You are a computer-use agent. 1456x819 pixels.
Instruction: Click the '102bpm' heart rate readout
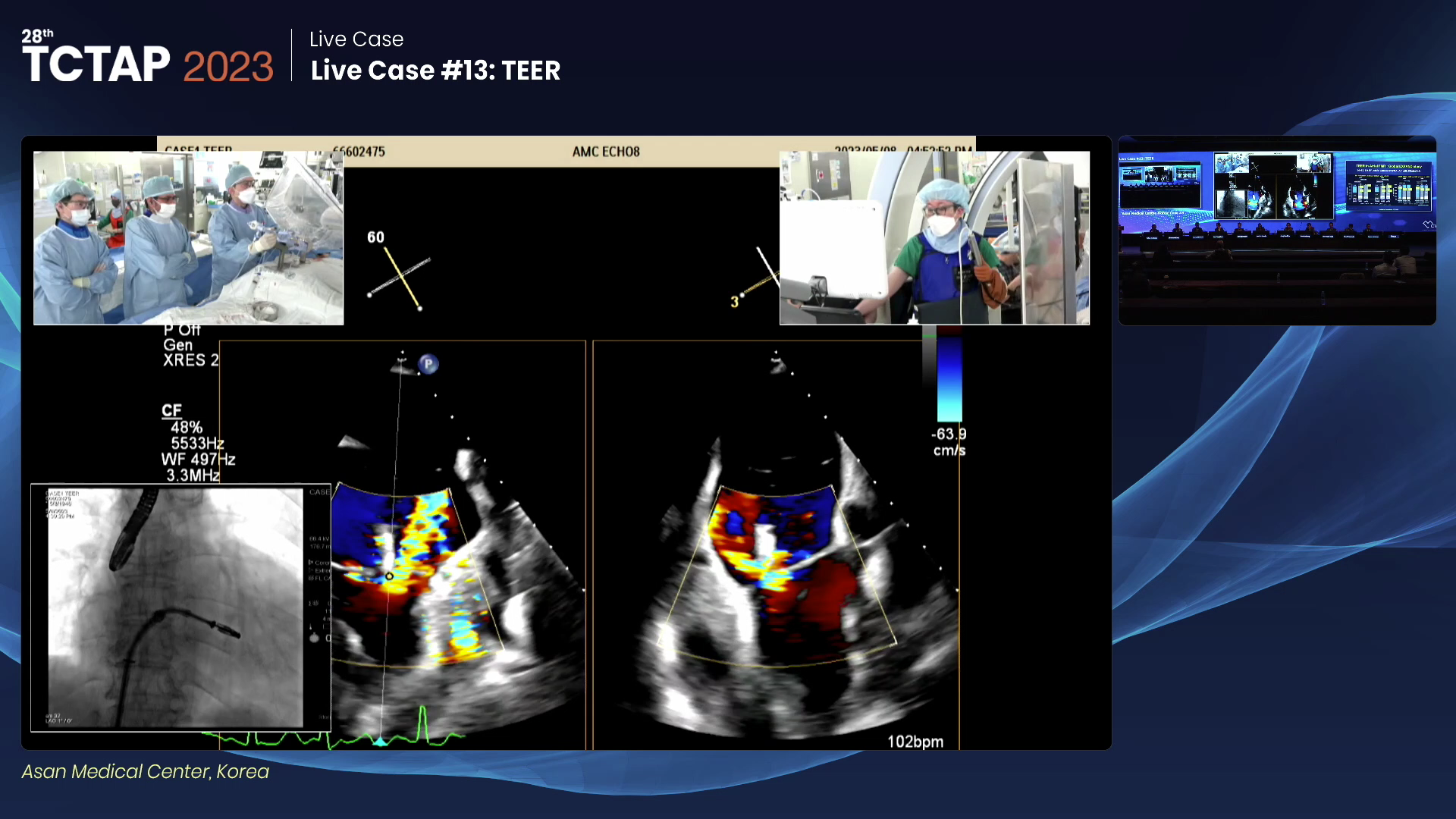pos(915,742)
